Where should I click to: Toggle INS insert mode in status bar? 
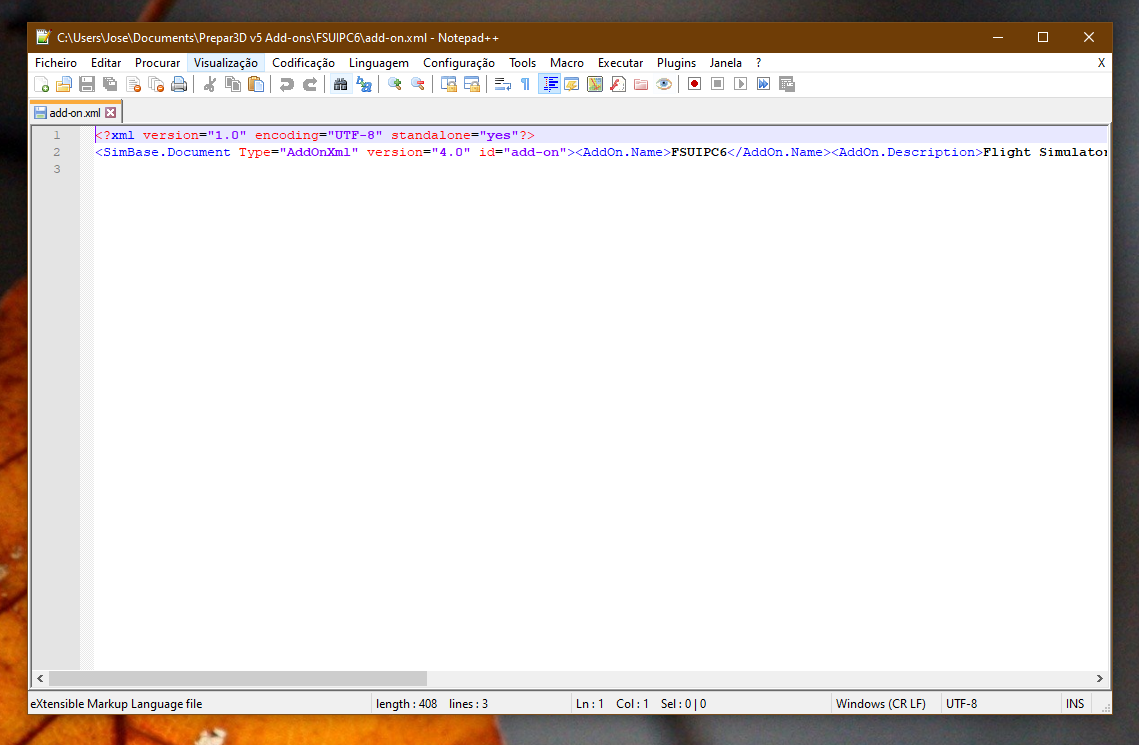[1075, 704]
